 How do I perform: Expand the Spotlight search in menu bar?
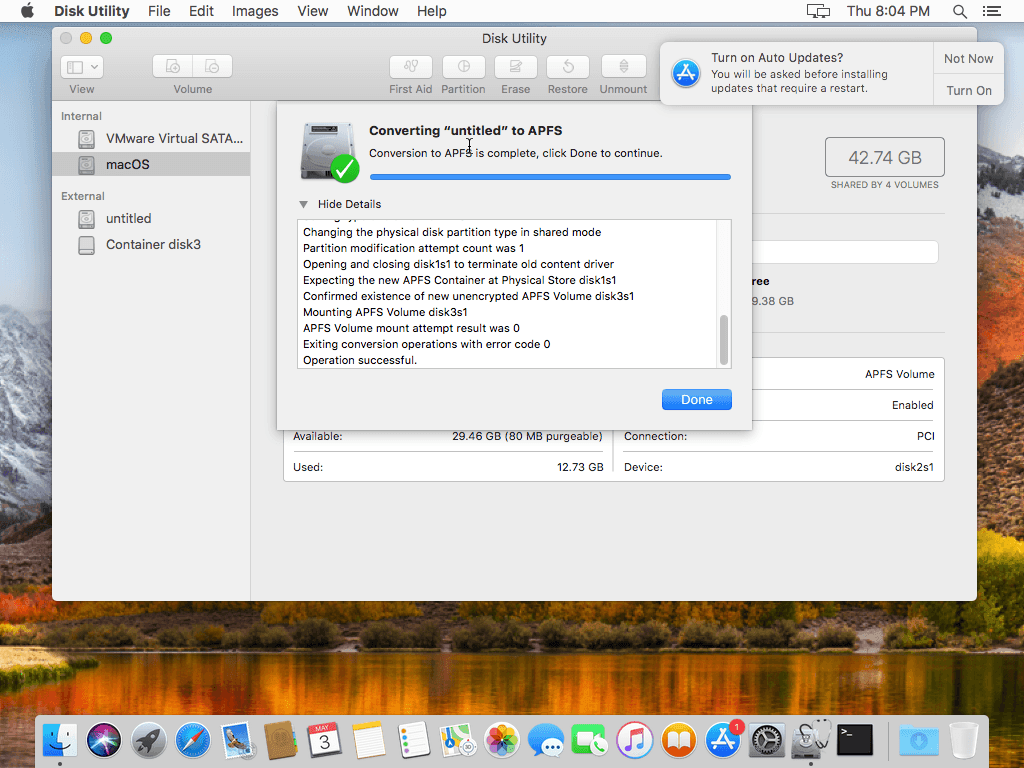pos(959,11)
